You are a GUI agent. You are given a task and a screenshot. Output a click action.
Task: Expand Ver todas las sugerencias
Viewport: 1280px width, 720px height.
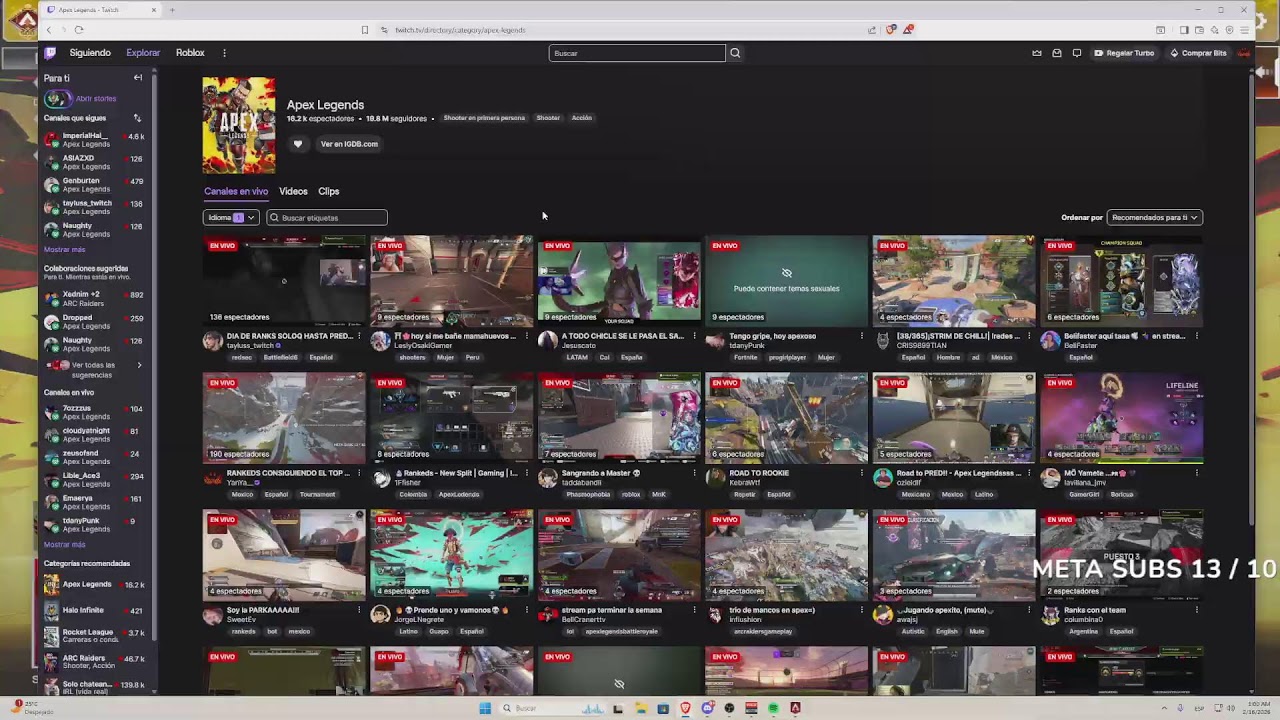93,369
